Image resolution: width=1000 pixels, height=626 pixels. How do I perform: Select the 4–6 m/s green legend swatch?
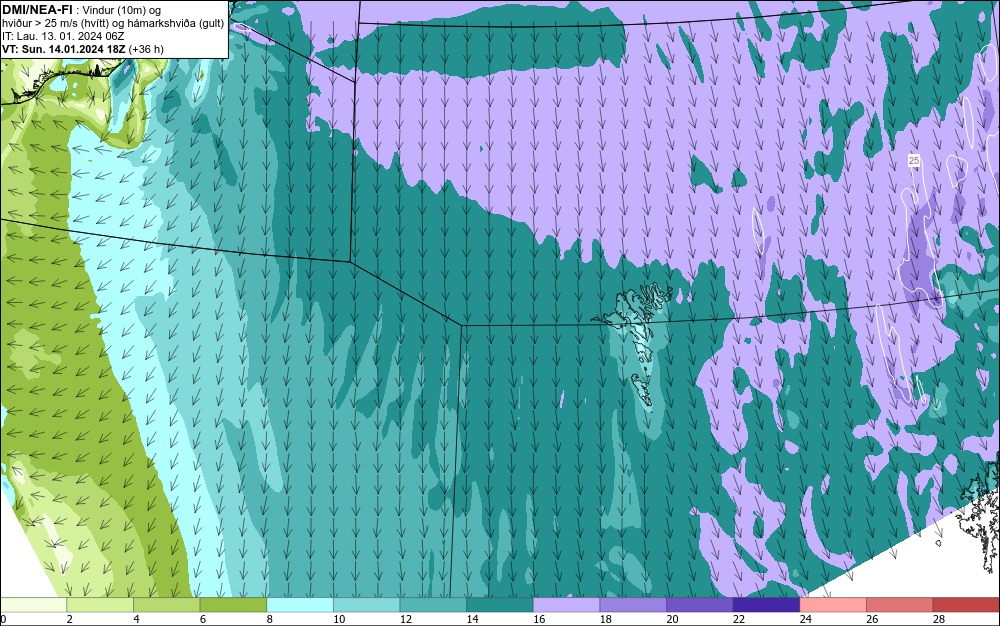click(x=166, y=605)
